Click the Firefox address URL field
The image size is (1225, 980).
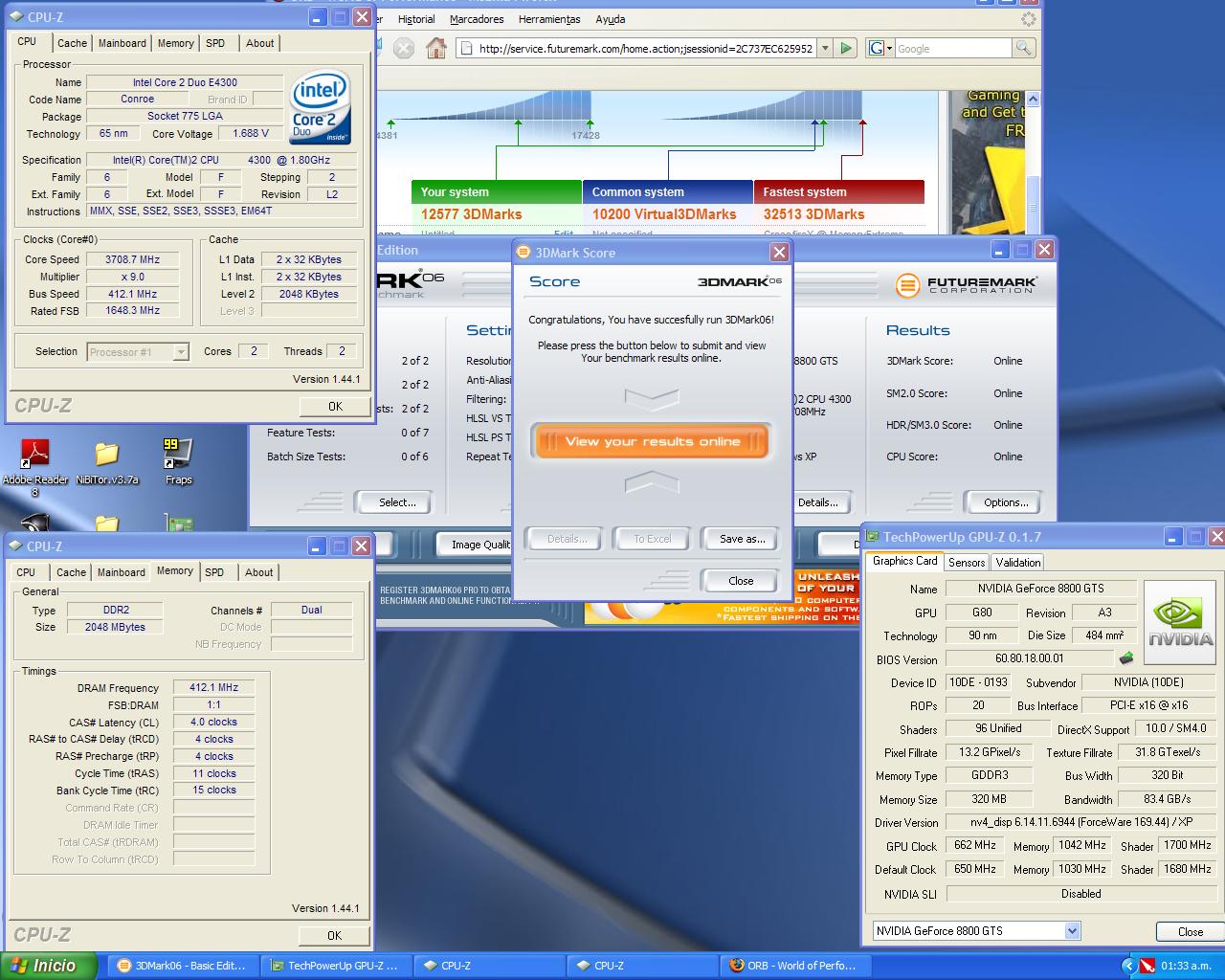pyautogui.click(x=646, y=48)
